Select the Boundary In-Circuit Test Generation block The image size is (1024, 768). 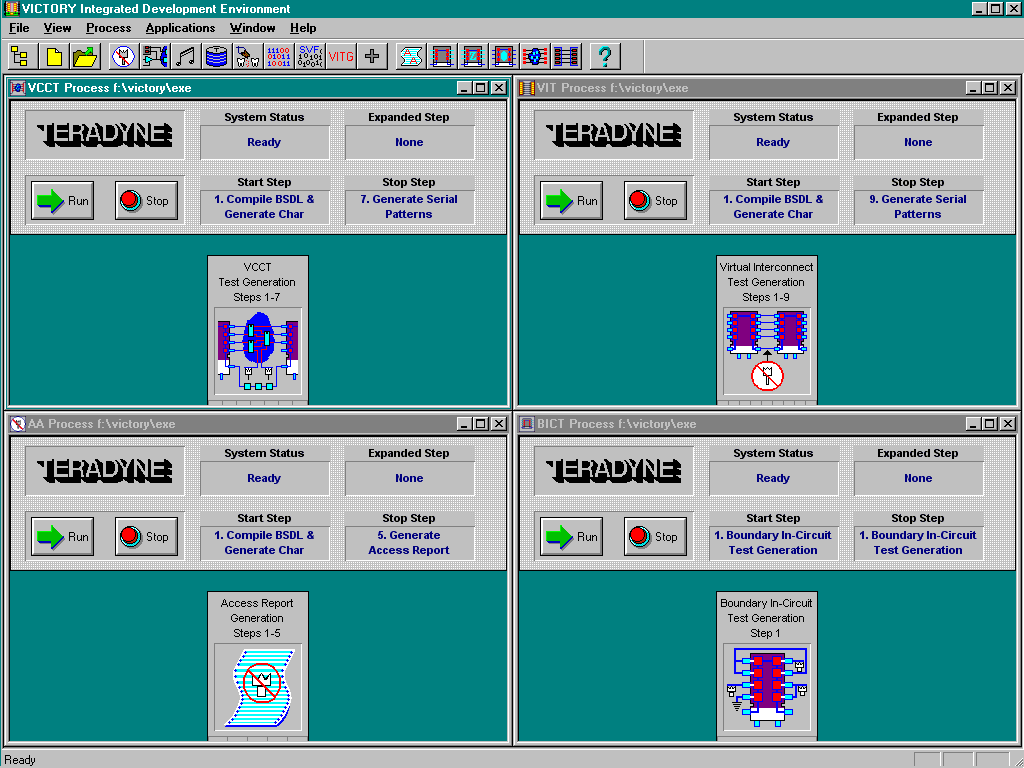point(767,665)
